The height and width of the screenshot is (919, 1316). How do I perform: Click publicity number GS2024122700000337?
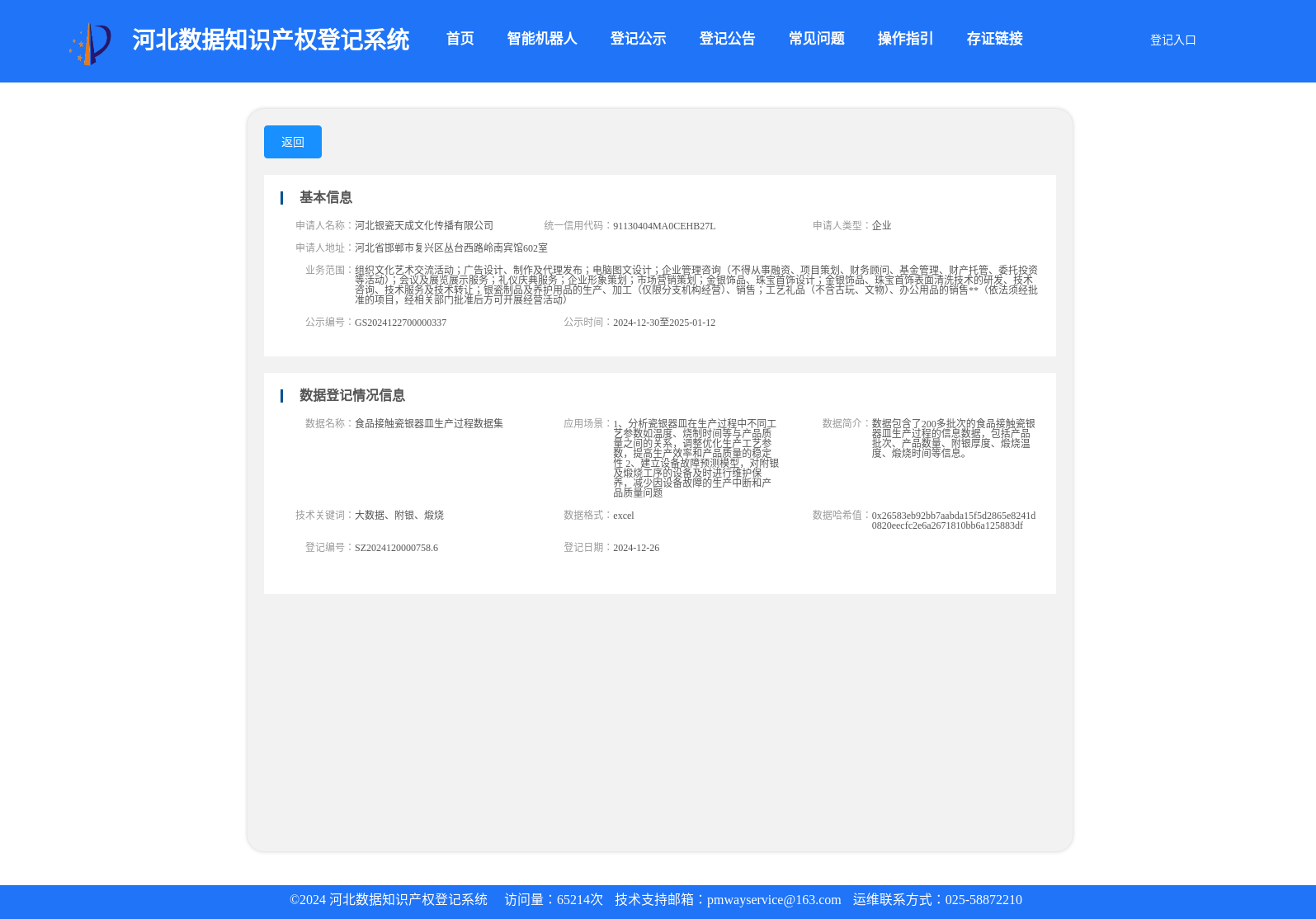click(x=400, y=323)
